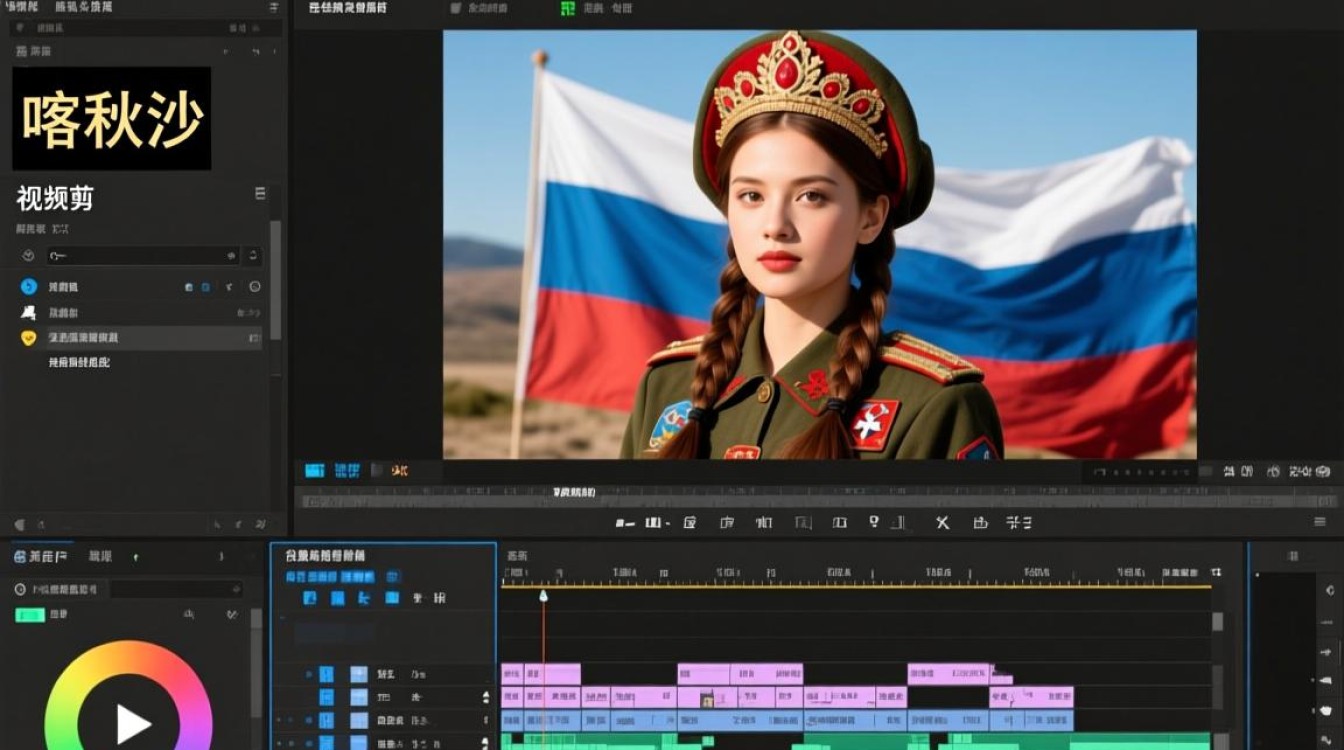Click the first blue tool icon above the track headers
Viewport: 1344px width, 750px height.
click(x=310, y=598)
